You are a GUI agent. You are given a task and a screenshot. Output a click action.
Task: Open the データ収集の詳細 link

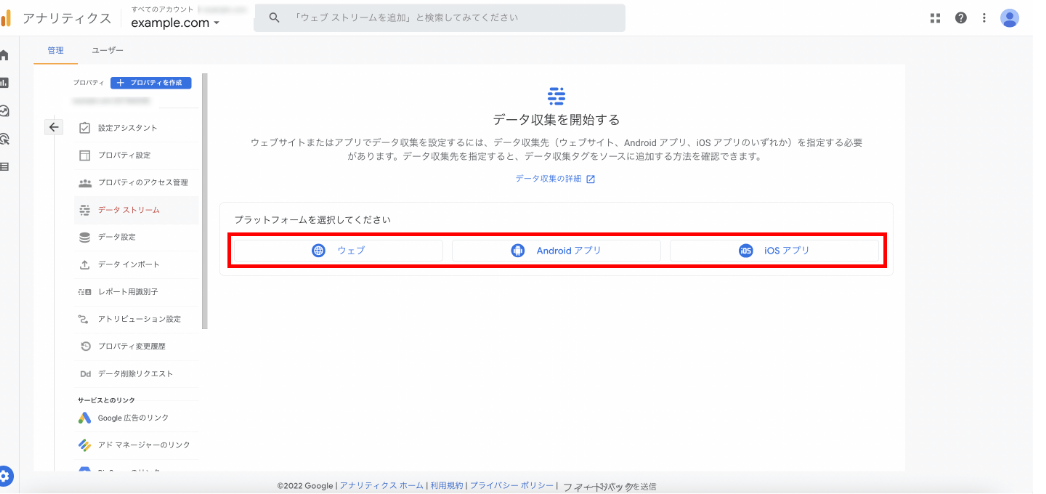tap(555, 179)
